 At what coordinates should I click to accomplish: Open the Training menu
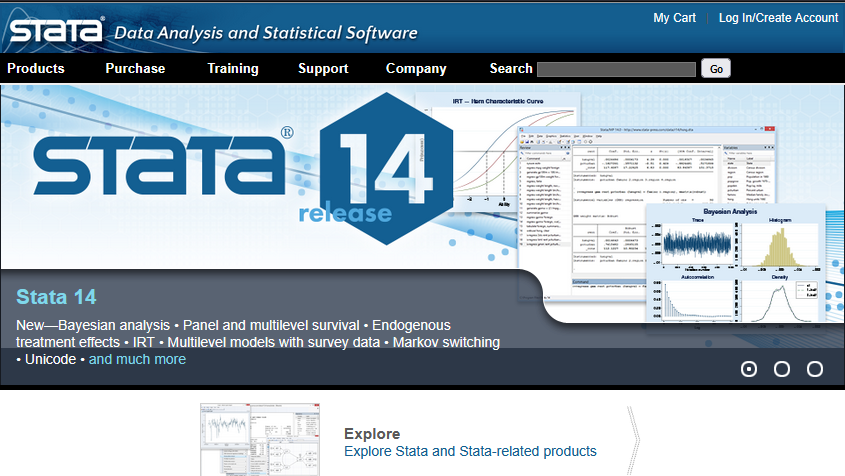pyautogui.click(x=233, y=68)
